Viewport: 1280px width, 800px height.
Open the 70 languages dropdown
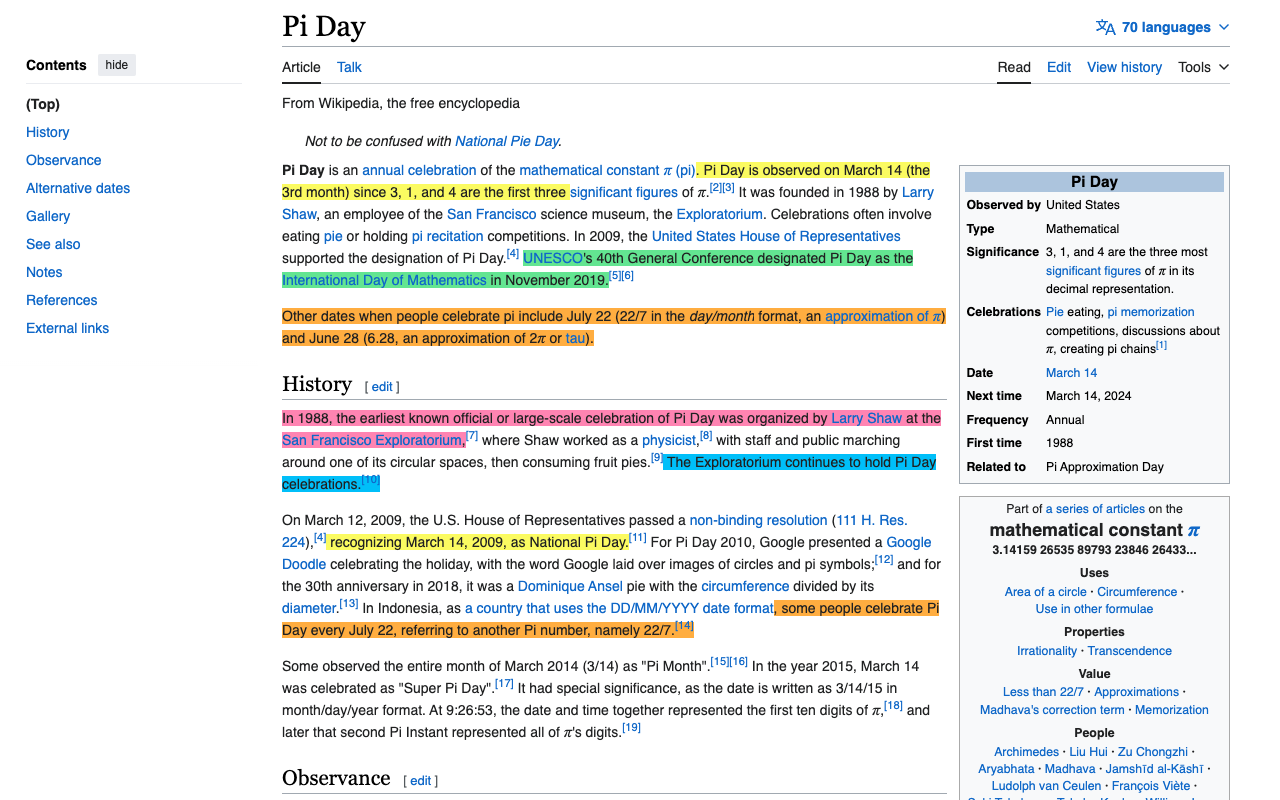point(1163,27)
